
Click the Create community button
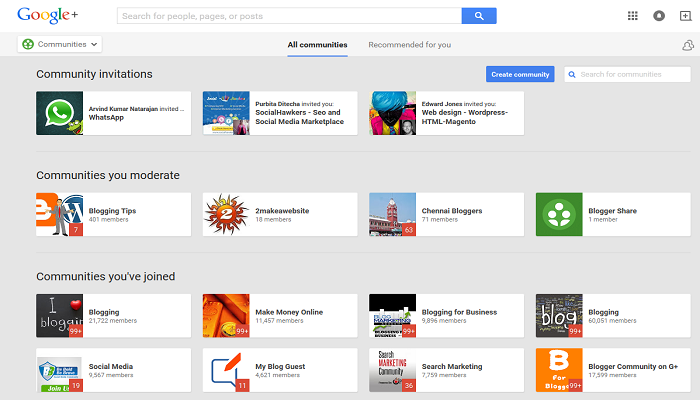point(520,74)
